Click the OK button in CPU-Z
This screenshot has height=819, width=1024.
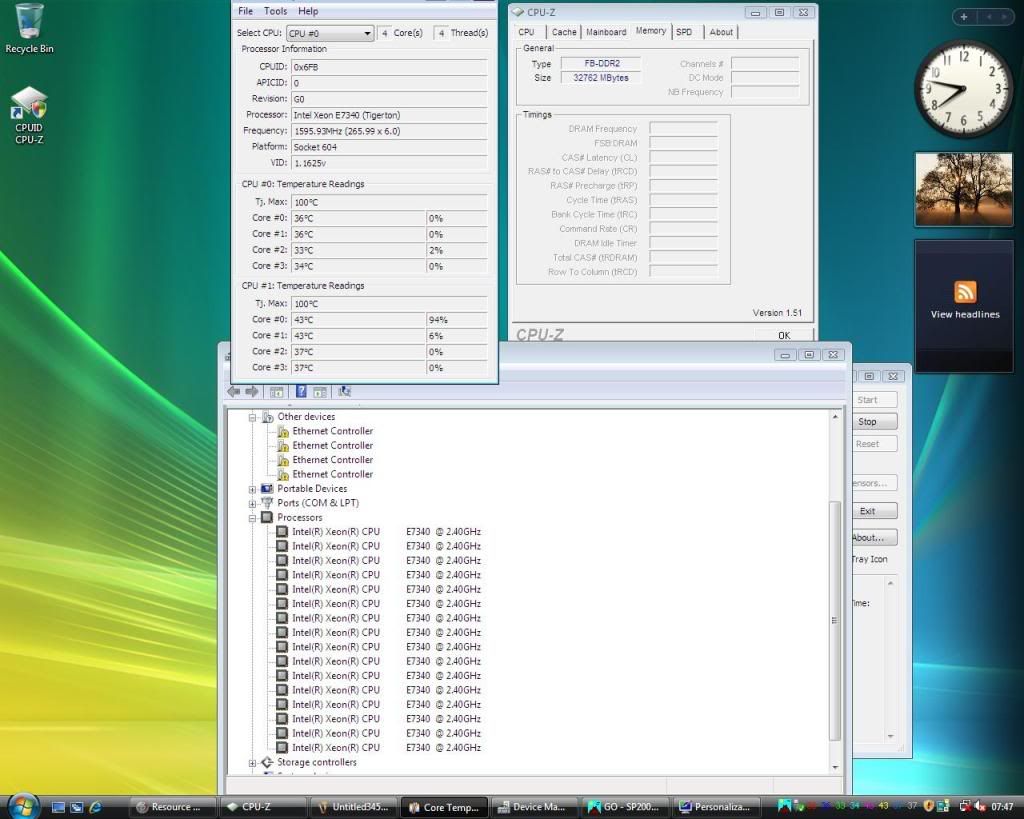click(x=784, y=335)
